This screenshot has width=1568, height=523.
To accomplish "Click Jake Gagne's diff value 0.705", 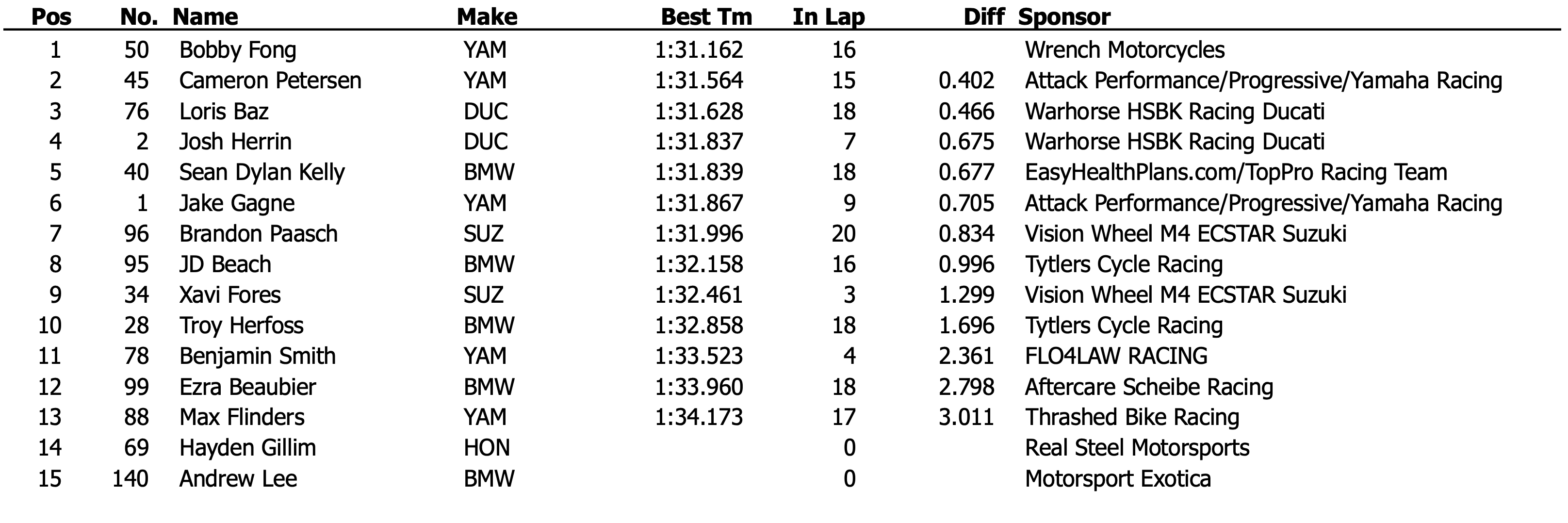I will 966,203.
